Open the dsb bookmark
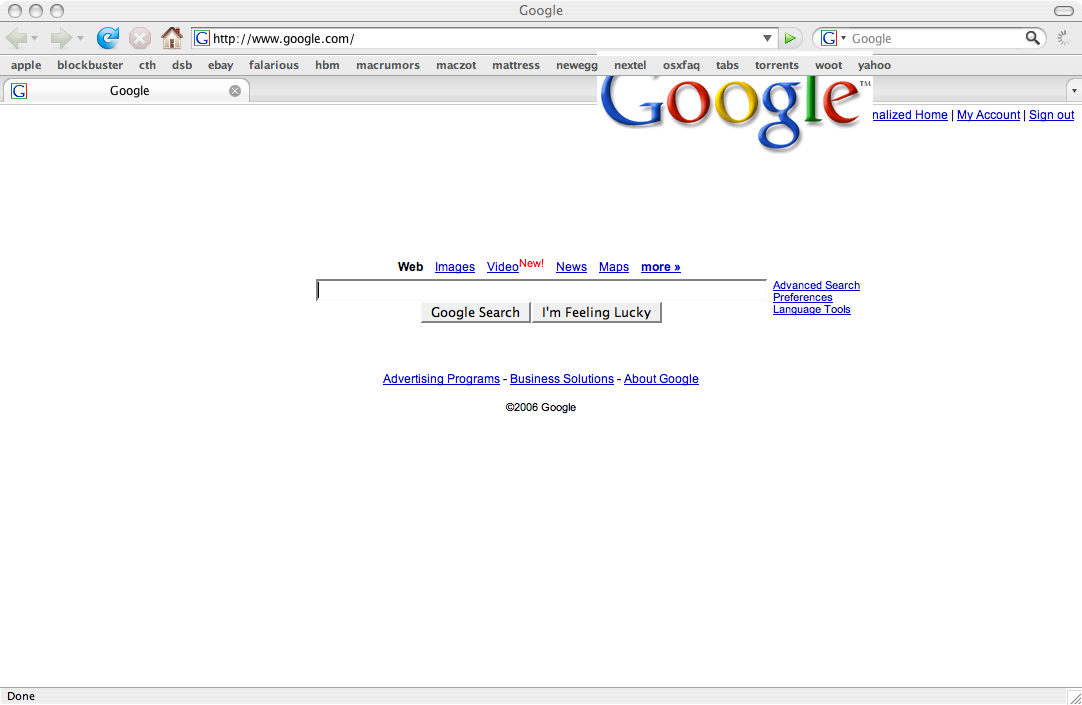Screen dimensions: 1082x705 click(182, 65)
